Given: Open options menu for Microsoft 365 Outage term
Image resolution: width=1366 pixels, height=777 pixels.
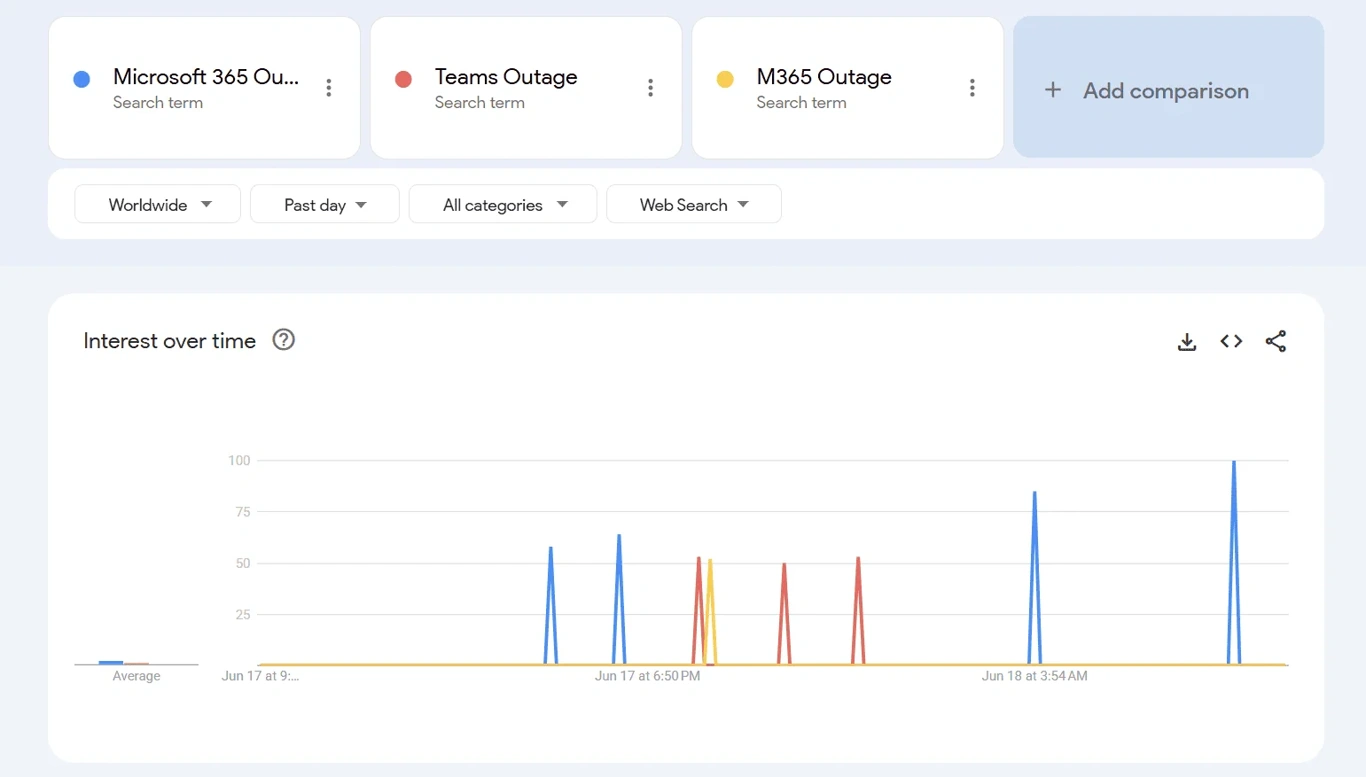Looking at the screenshot, I should pos(328,88).
